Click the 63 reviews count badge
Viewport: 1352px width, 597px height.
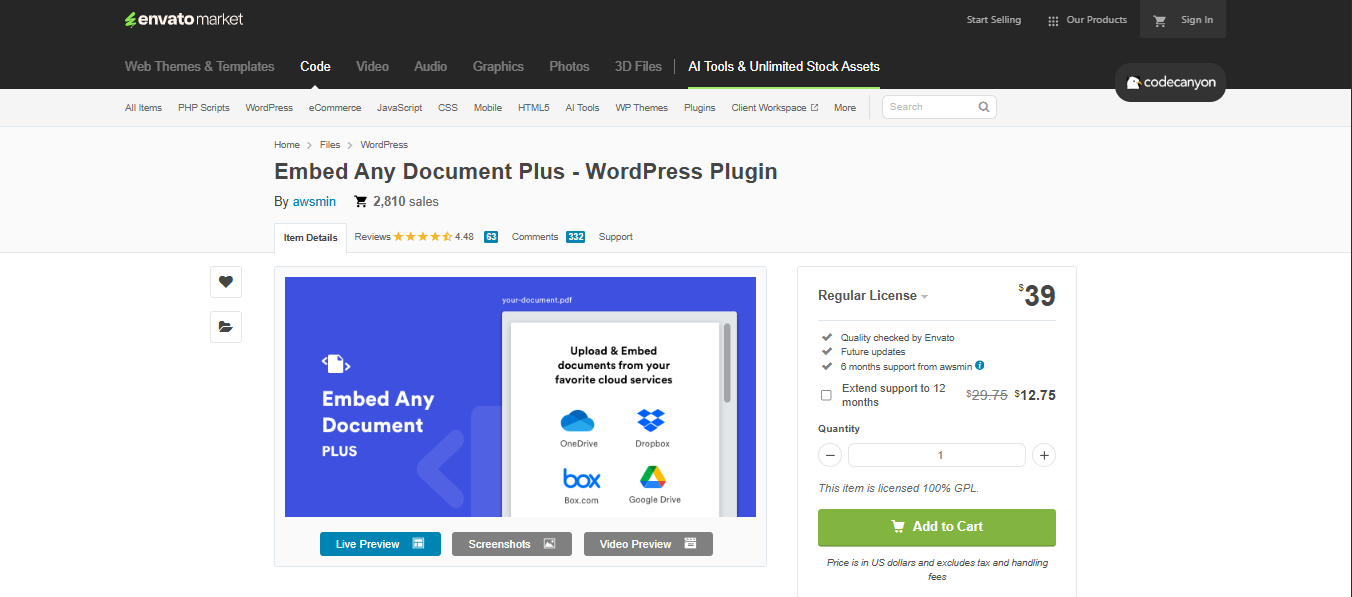pos(491,237)
